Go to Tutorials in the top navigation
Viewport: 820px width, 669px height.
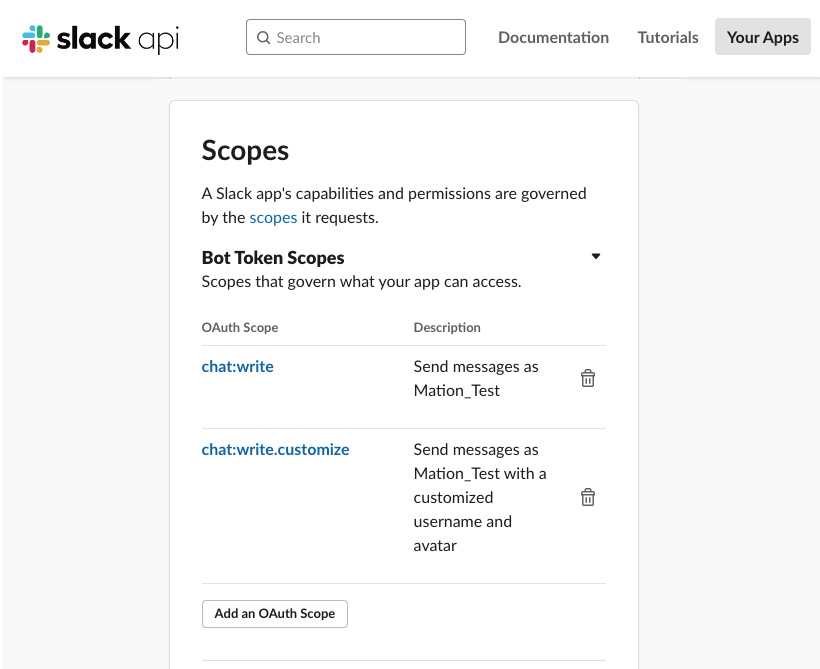[668, 37]
